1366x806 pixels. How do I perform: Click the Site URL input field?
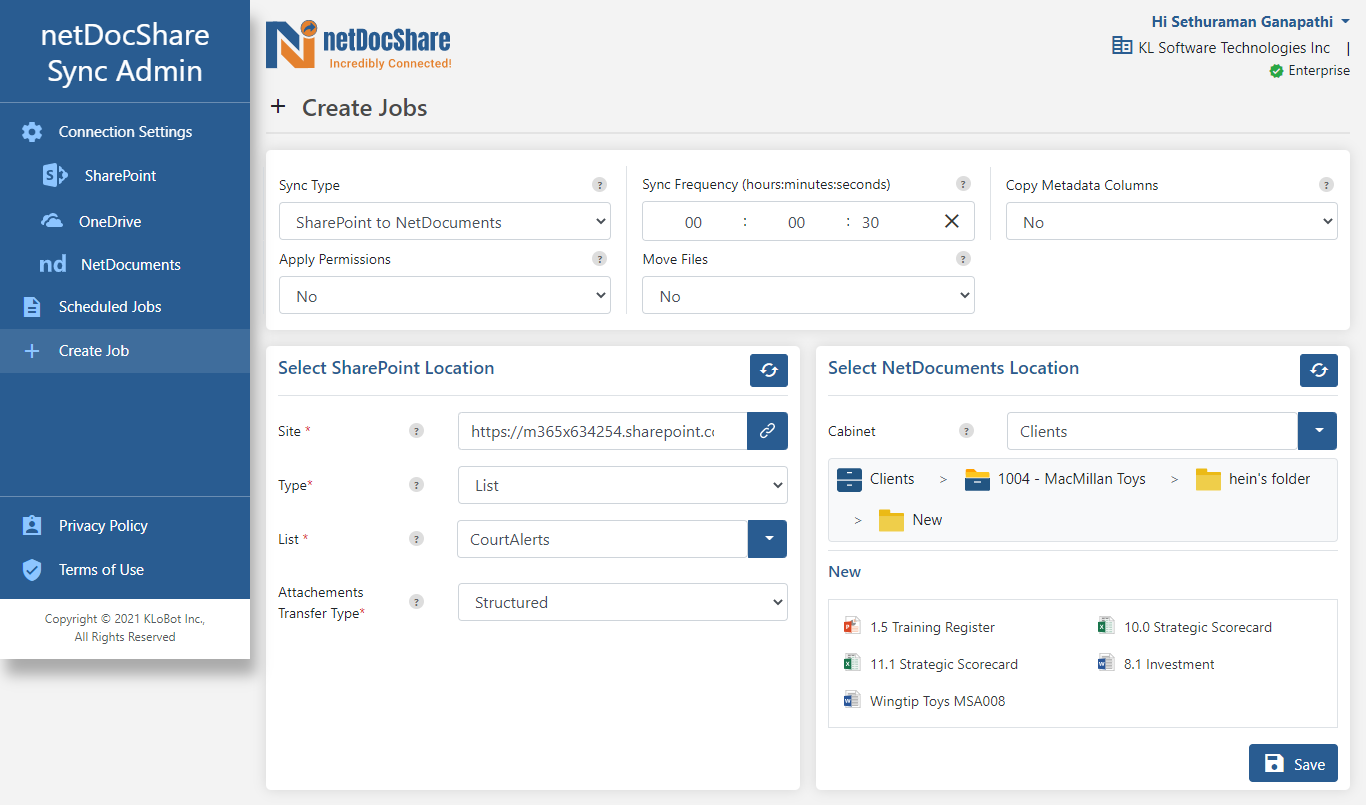[x=603, y=431]
